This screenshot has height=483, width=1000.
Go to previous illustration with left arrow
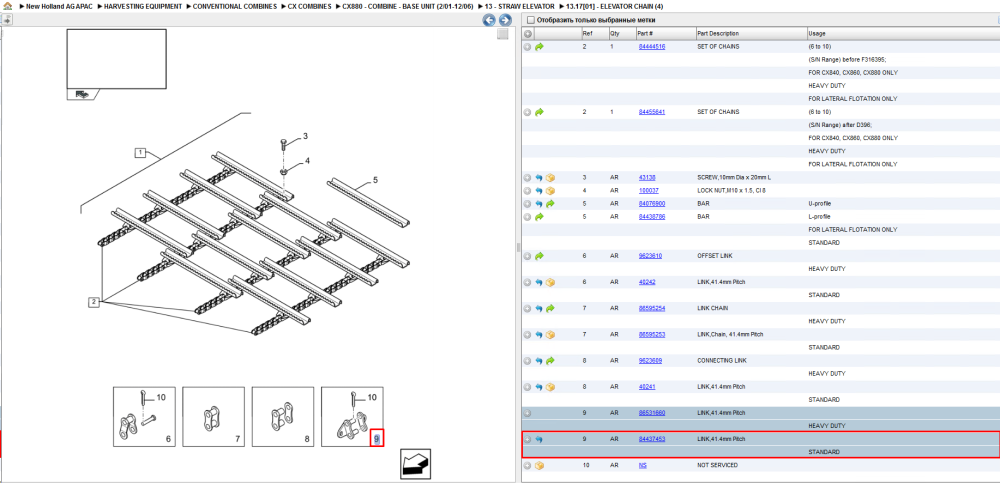[x=489, y=20]
